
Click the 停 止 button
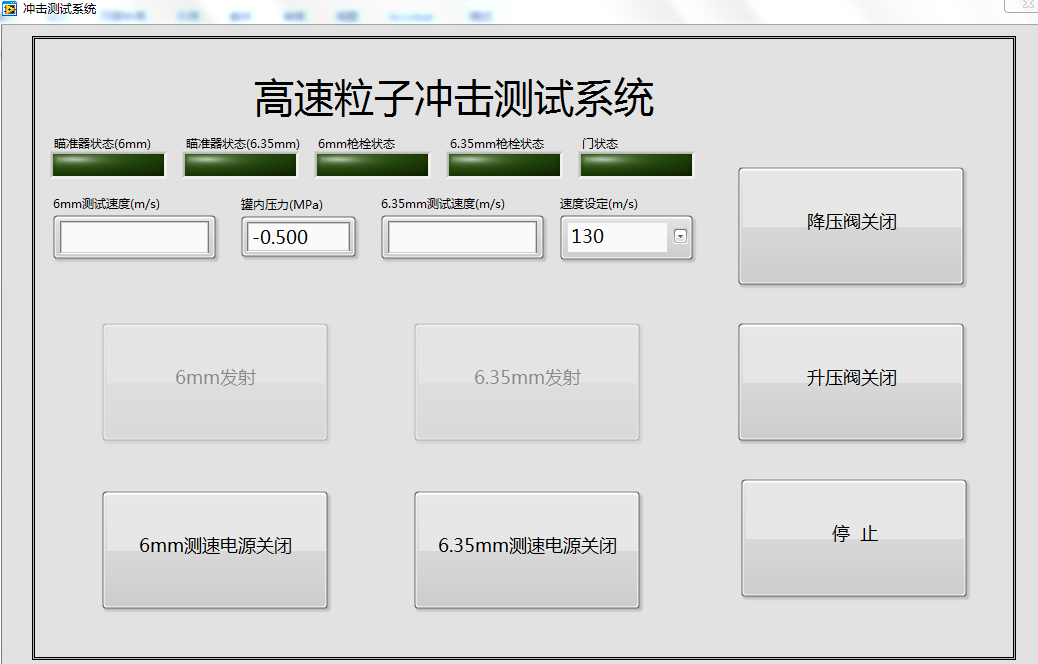pos(854,538)
